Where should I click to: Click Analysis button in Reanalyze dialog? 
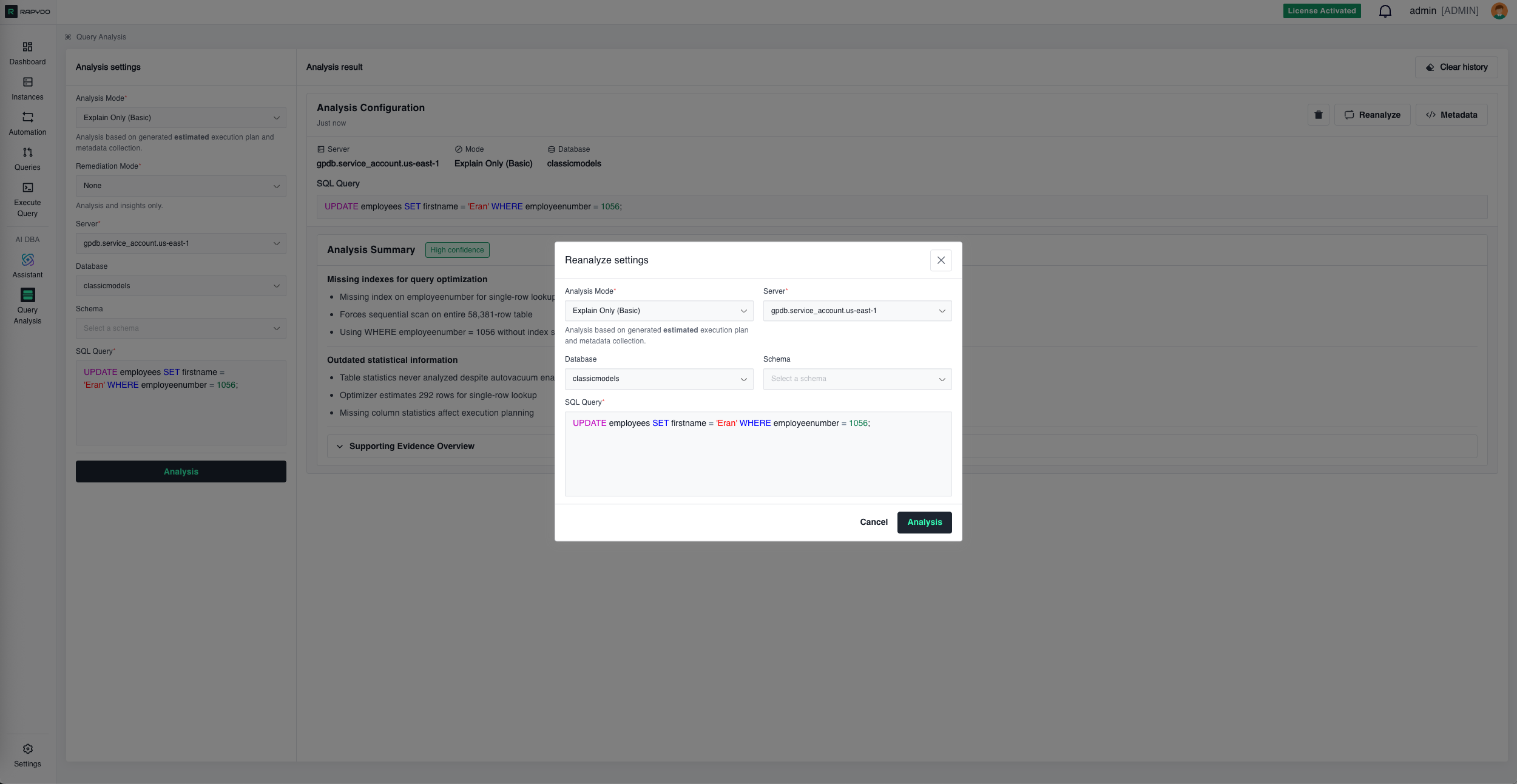tap(924, 522)
